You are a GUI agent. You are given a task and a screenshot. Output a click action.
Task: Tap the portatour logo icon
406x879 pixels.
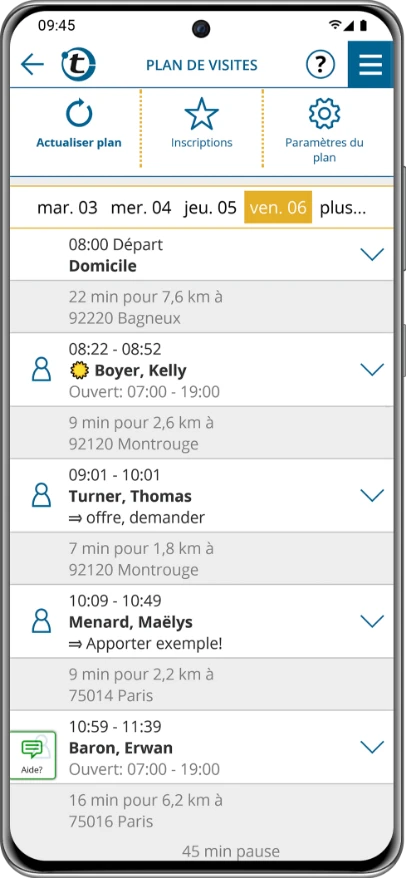pyautogui.click(x=79, y=65)
